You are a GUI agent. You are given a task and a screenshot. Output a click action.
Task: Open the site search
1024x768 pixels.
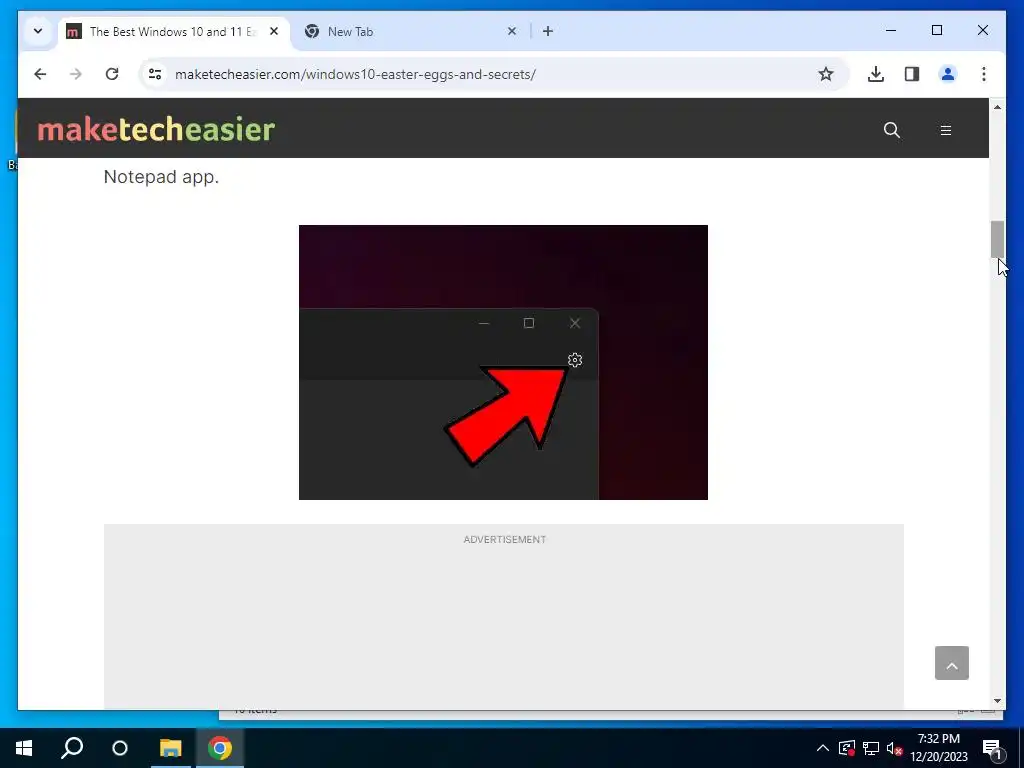[891, 130]
